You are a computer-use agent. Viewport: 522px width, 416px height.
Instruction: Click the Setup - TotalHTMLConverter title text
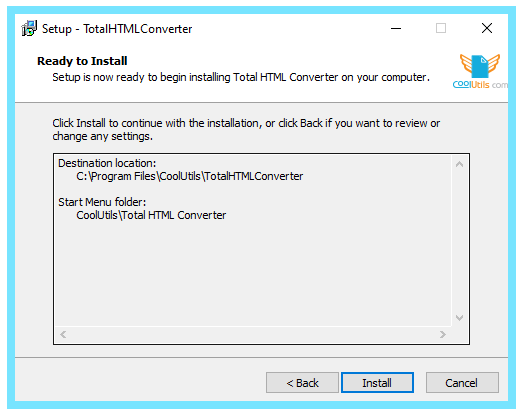117,29
